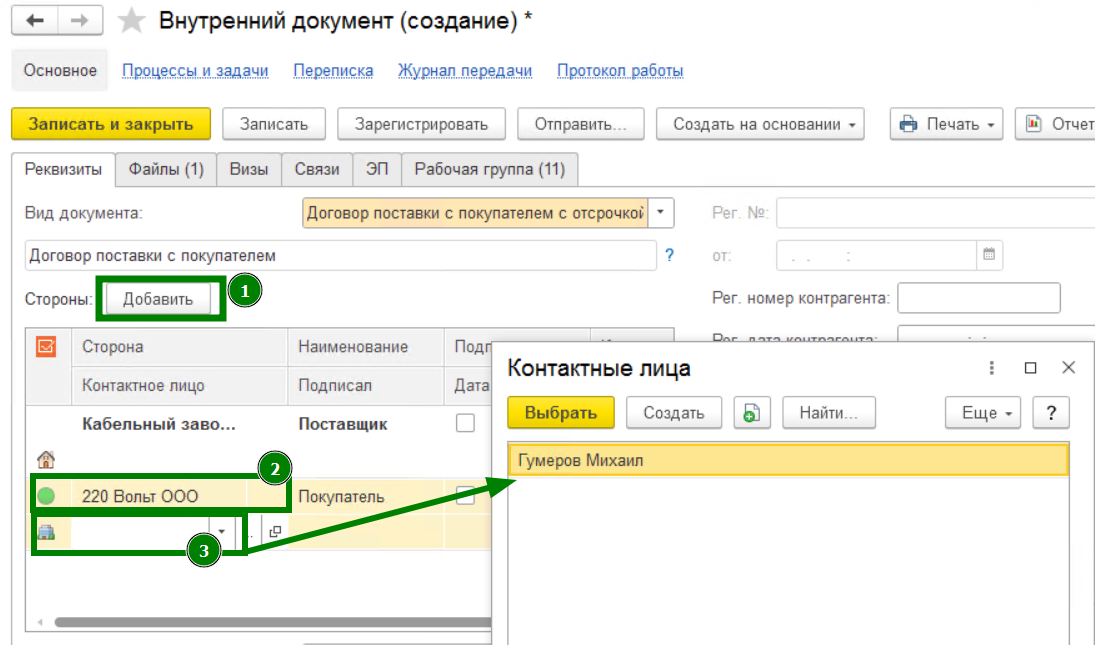Open Журнал передачи link

(465, 71)
